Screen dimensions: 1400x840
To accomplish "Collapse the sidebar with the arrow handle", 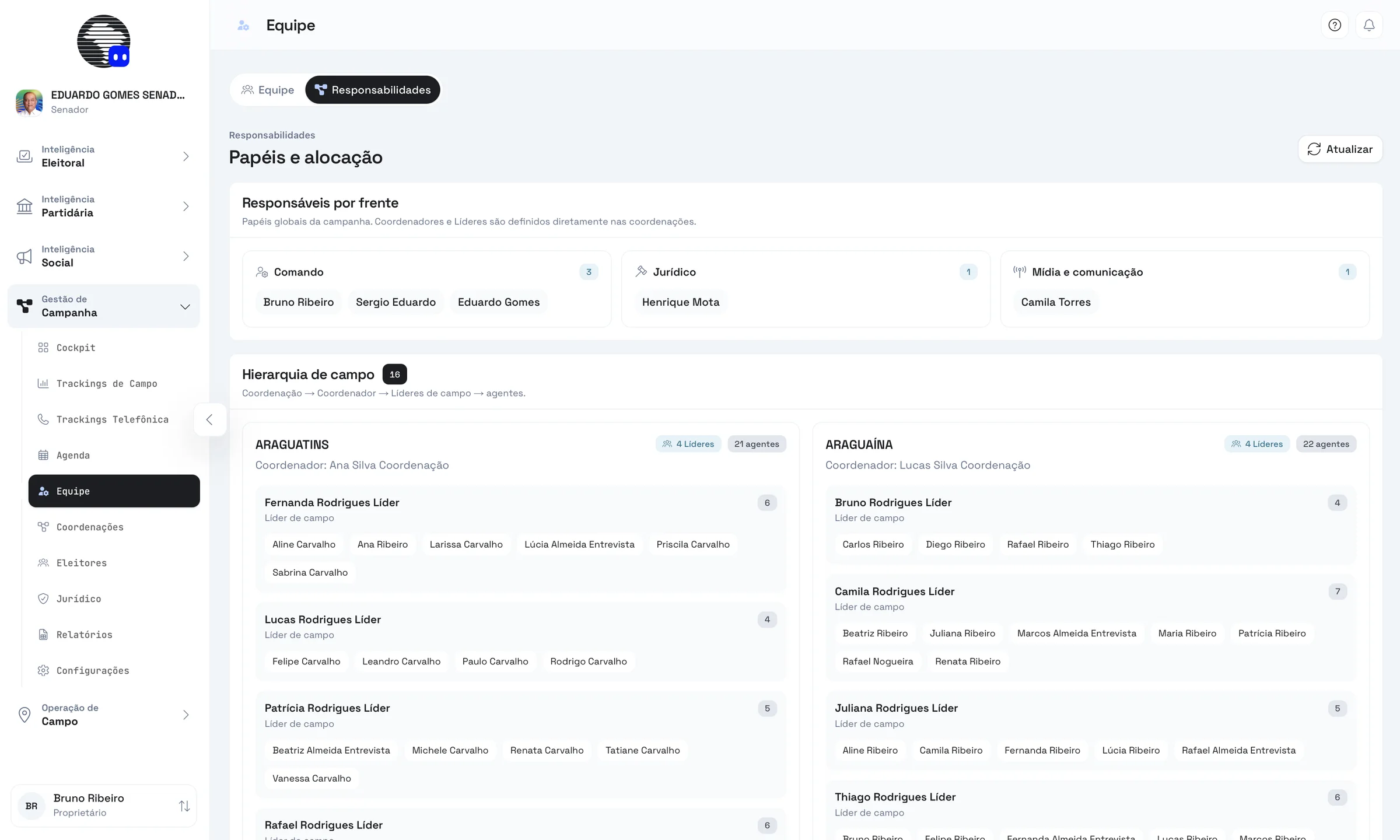I will [x=209, y=419].
